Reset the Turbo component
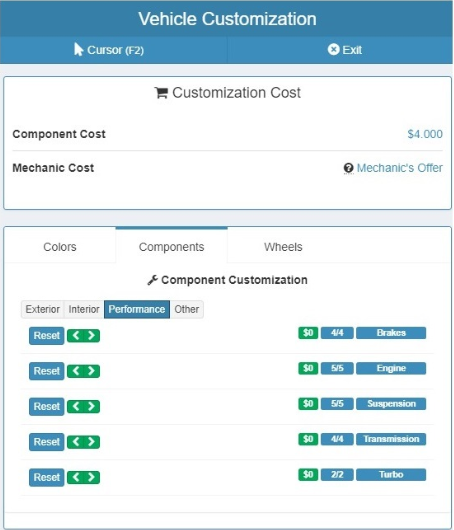The width and height of the screenshot is (454, 530). 47,477
